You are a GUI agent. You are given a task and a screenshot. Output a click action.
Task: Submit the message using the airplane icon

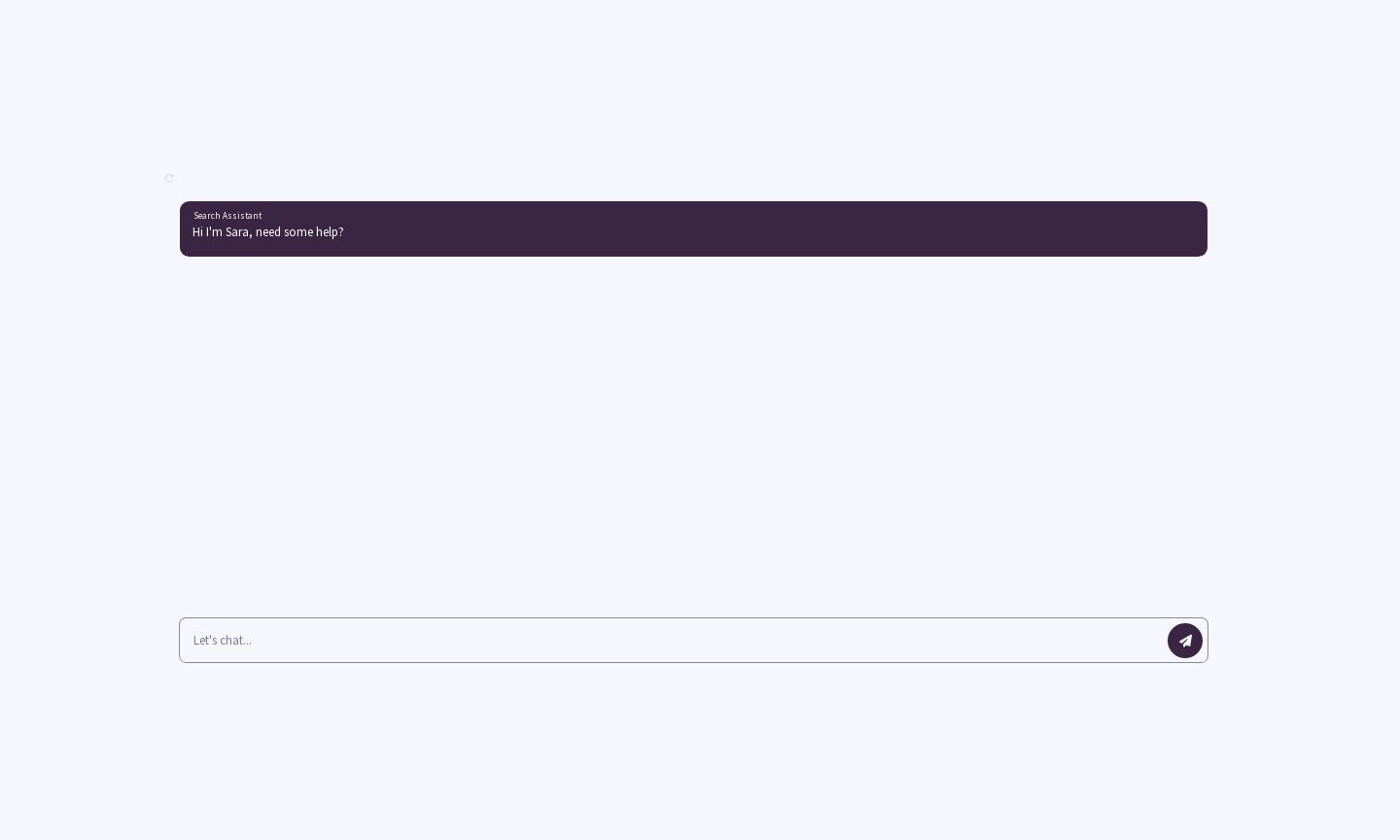point(1185,641)
